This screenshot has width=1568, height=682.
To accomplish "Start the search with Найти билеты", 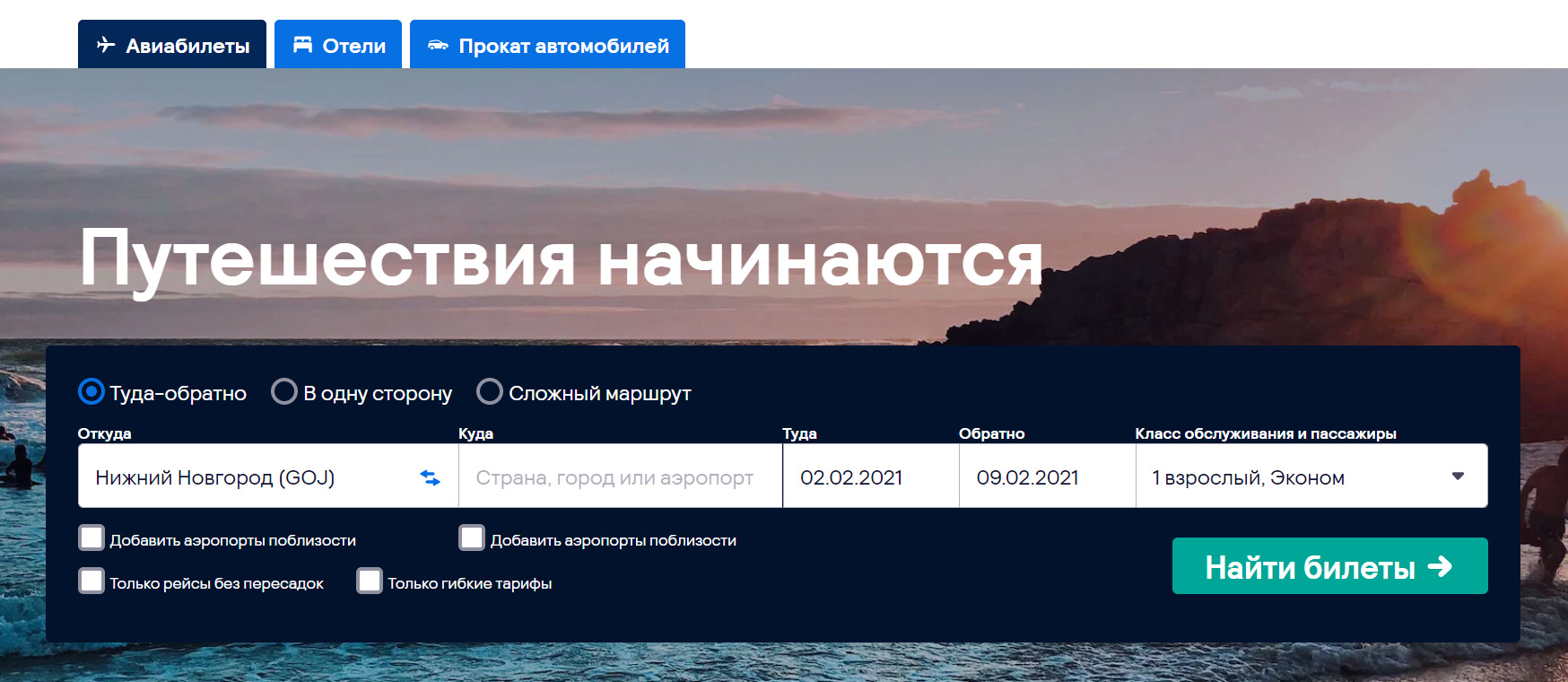I will (x=1329, y=566).
